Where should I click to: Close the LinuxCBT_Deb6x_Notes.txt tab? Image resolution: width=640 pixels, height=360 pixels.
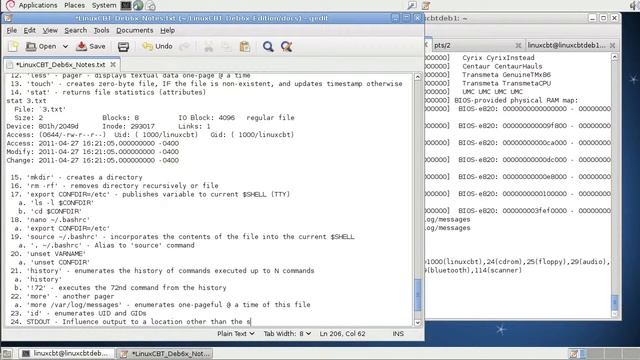point(113,64)
